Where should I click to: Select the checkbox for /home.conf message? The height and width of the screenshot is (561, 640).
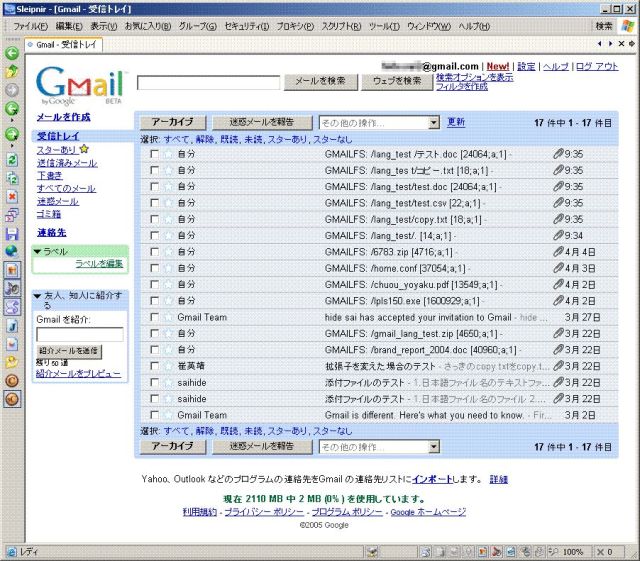pyautogui.click(x=154, y=268)
